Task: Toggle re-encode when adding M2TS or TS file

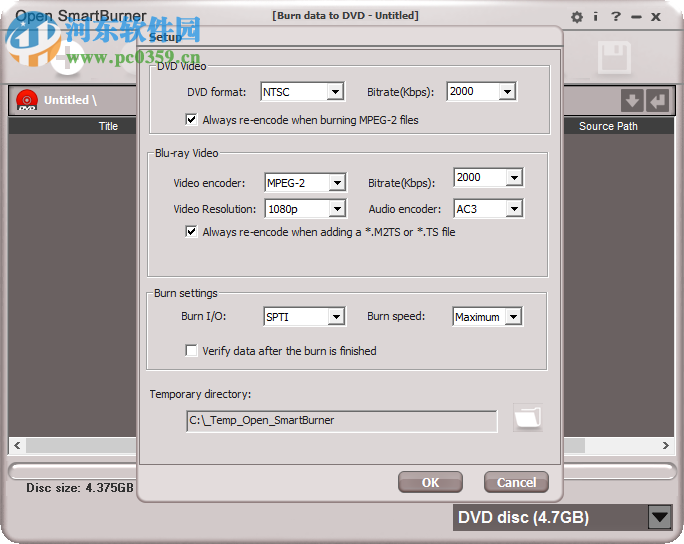Action: pos(191,232)
